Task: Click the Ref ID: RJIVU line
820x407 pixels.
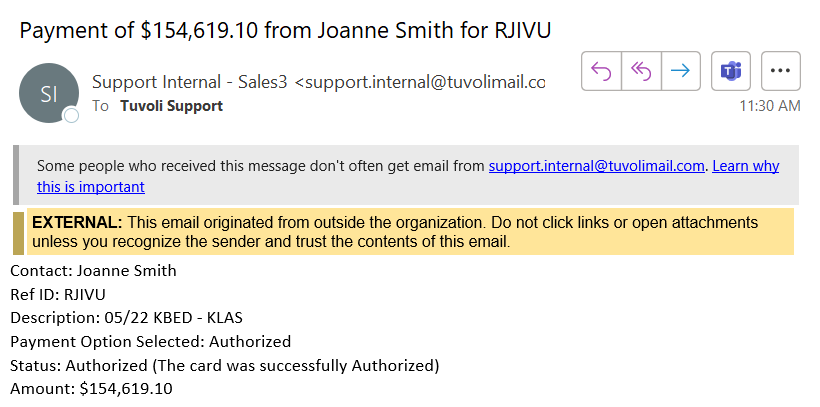Action: (57, 294)
